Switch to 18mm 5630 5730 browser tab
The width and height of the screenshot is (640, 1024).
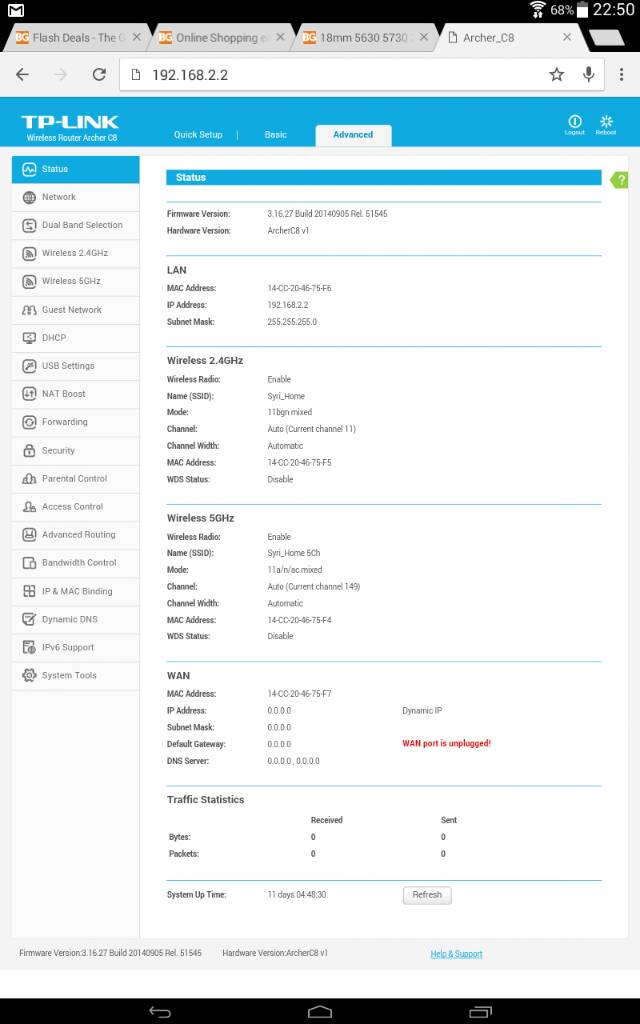(x=366, y=38)
